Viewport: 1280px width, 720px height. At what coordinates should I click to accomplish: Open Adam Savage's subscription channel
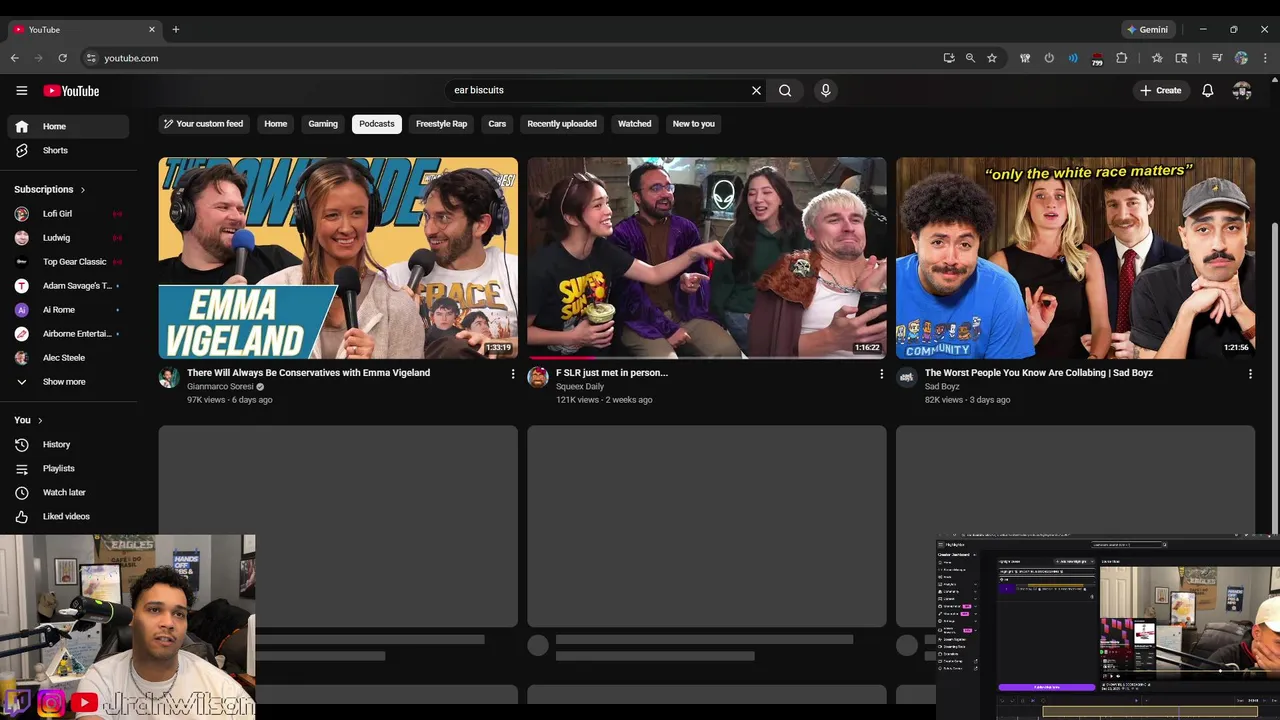click(68, 286)
